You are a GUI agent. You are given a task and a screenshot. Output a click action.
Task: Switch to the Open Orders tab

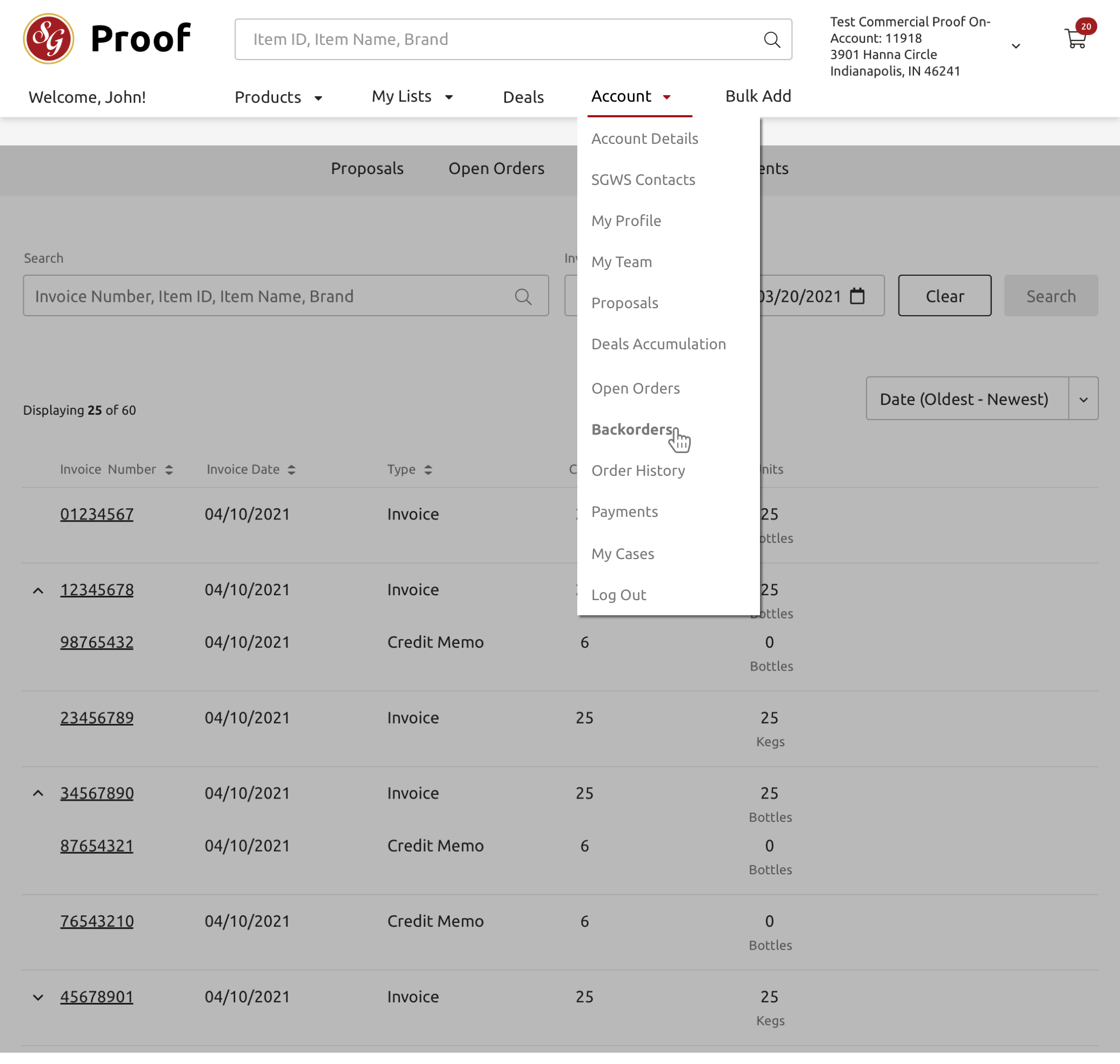tap(496, 169)
